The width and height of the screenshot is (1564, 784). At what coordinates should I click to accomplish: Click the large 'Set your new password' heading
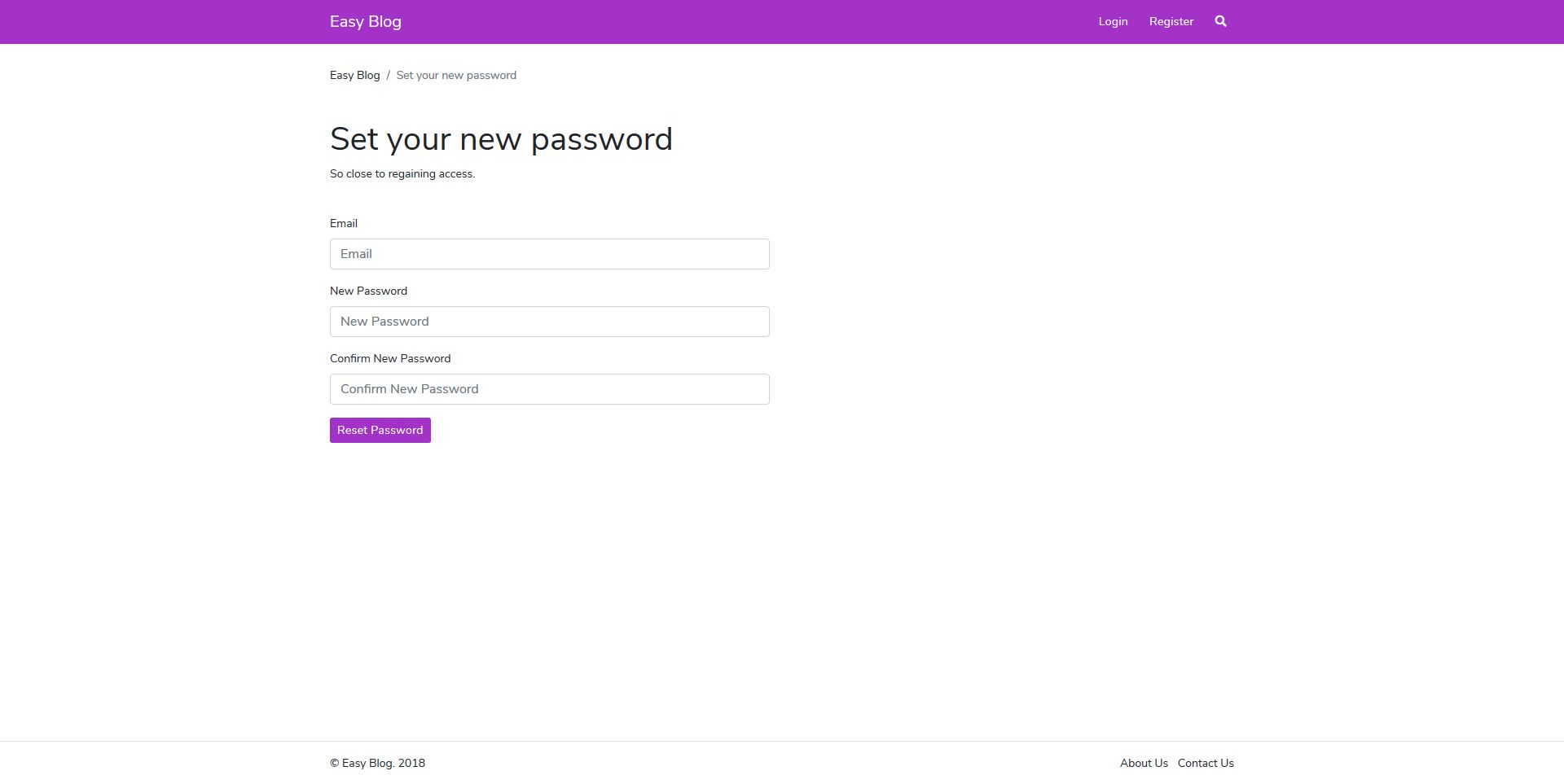coord(501,139)
